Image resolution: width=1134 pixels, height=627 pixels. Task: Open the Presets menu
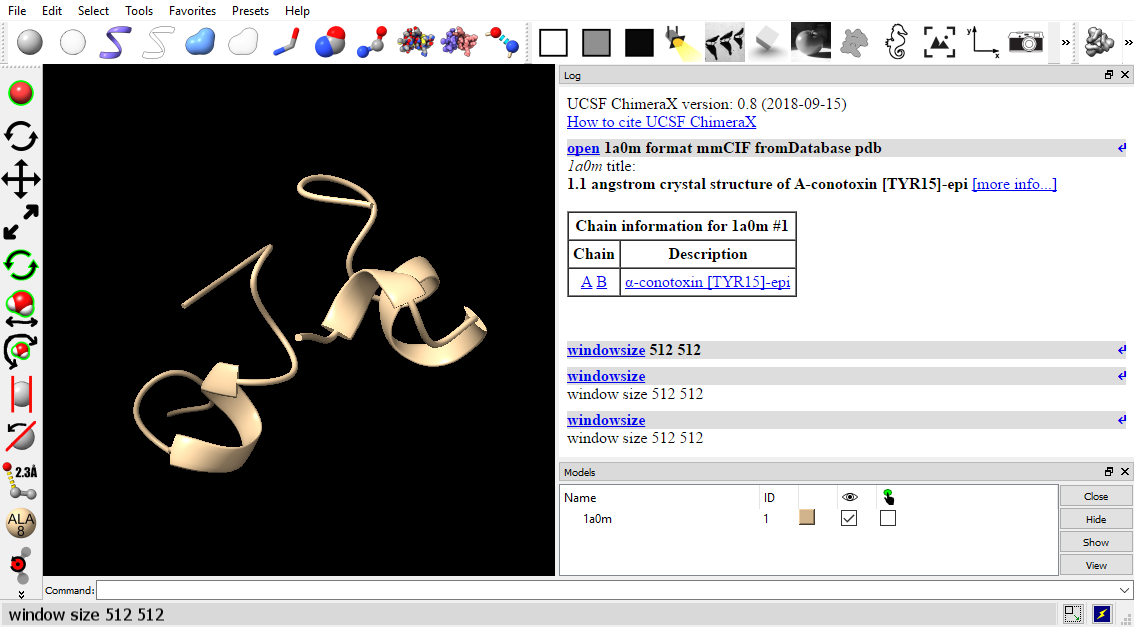pyautogui.click(x=250, y=11)
